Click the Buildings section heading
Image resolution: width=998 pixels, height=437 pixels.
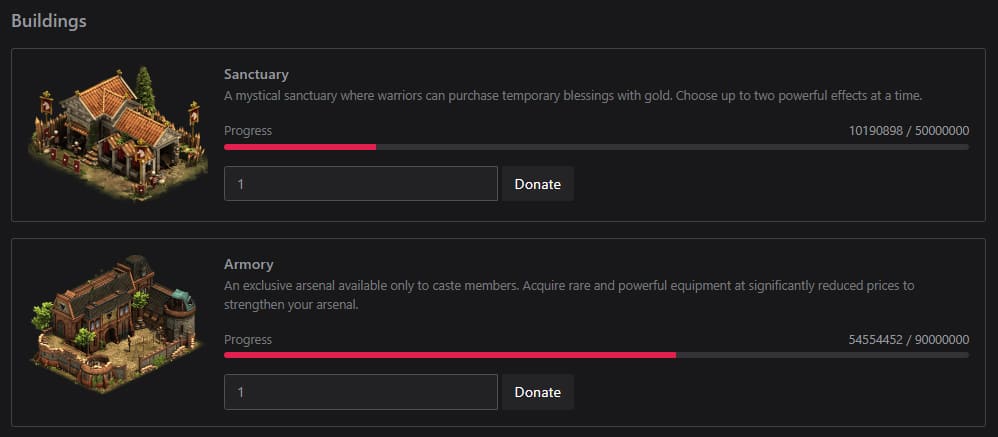coord(49,21)
